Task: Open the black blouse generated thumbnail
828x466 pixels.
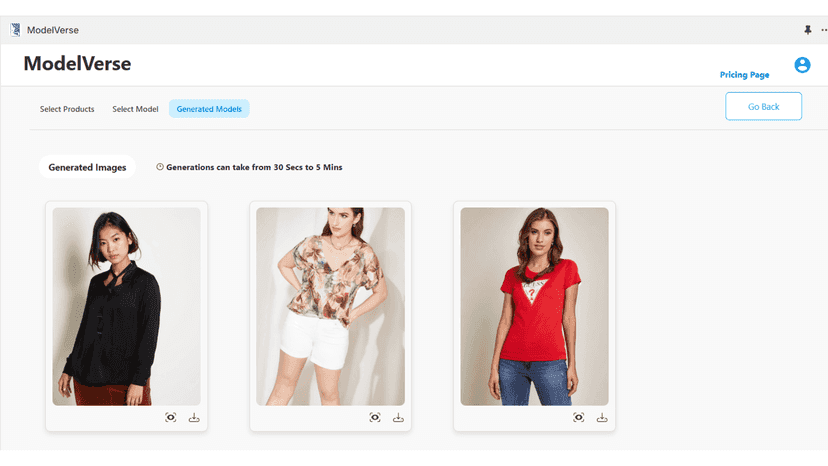Action: tap(126, 306)
